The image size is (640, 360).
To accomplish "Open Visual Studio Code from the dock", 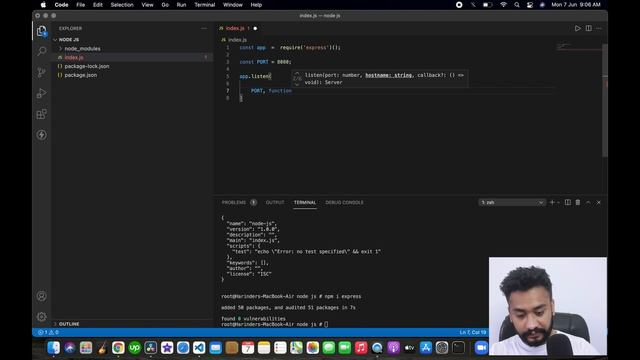I will coord(199,348).
